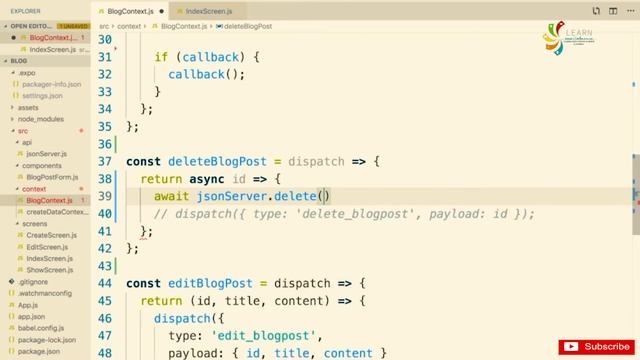
Task: Click the 'edit_blogpost' string on line 47
Action: [263, 336]
